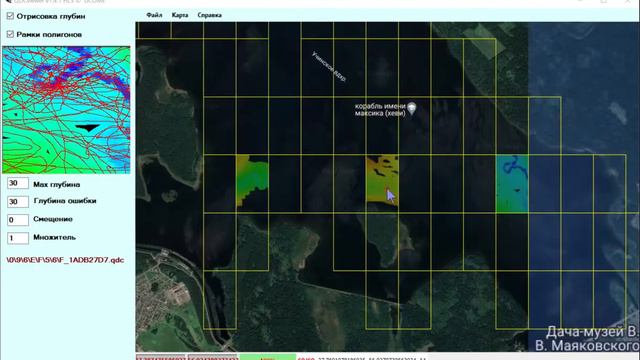
Task: Toggle the Отрисовка глубин checkbox
Action: coord(10,16)
